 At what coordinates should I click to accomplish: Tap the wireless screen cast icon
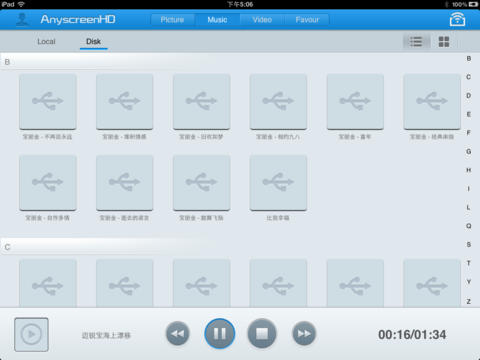coord(457,20)
